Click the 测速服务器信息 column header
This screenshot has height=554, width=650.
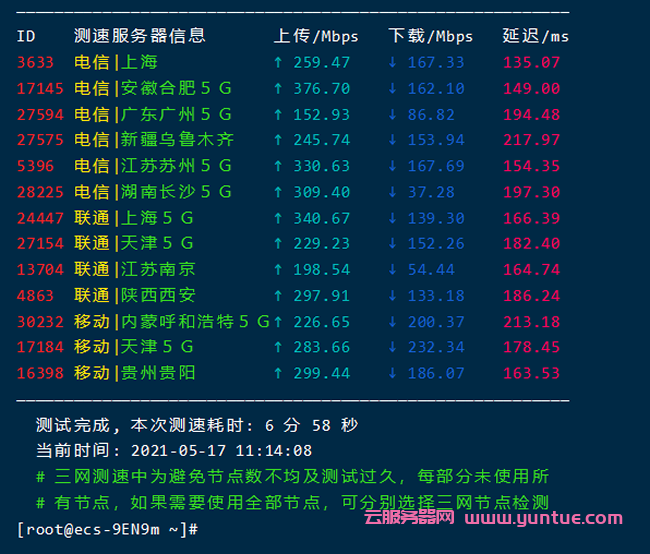point(140,36)
